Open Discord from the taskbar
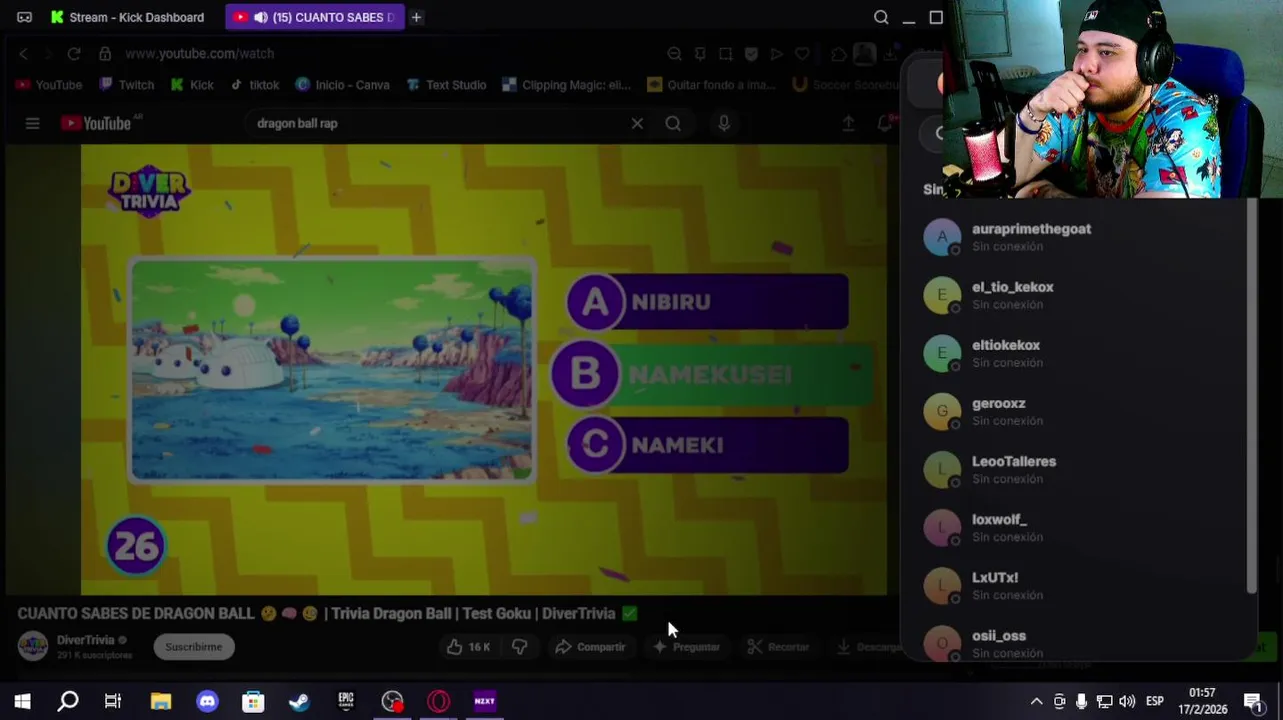The image size is (1283, 720). tap(207, 701)
